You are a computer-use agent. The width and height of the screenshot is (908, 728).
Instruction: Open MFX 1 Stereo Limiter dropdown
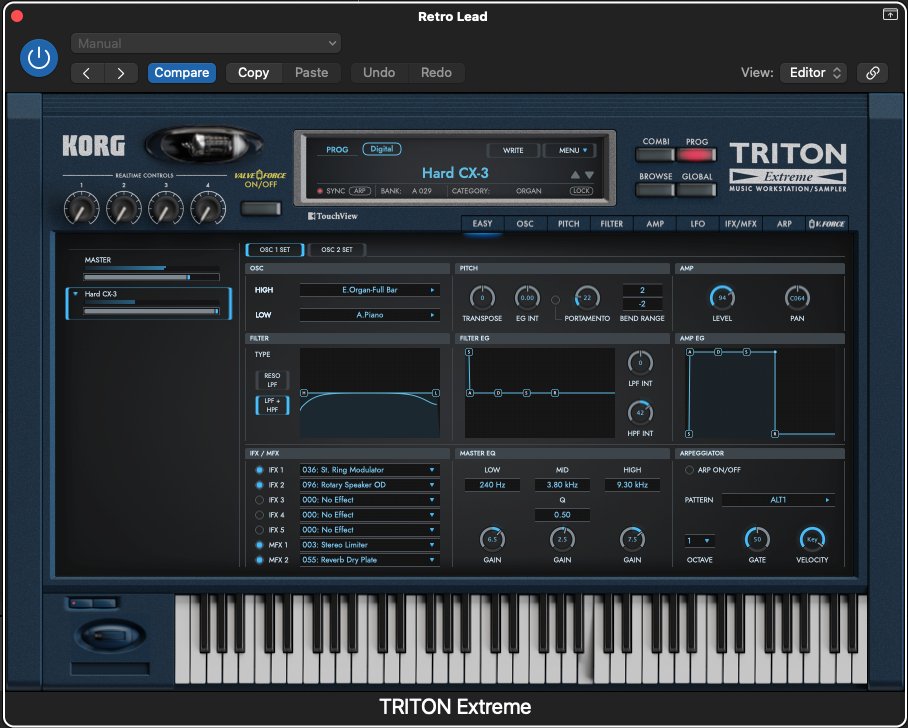tap(369, 545)
